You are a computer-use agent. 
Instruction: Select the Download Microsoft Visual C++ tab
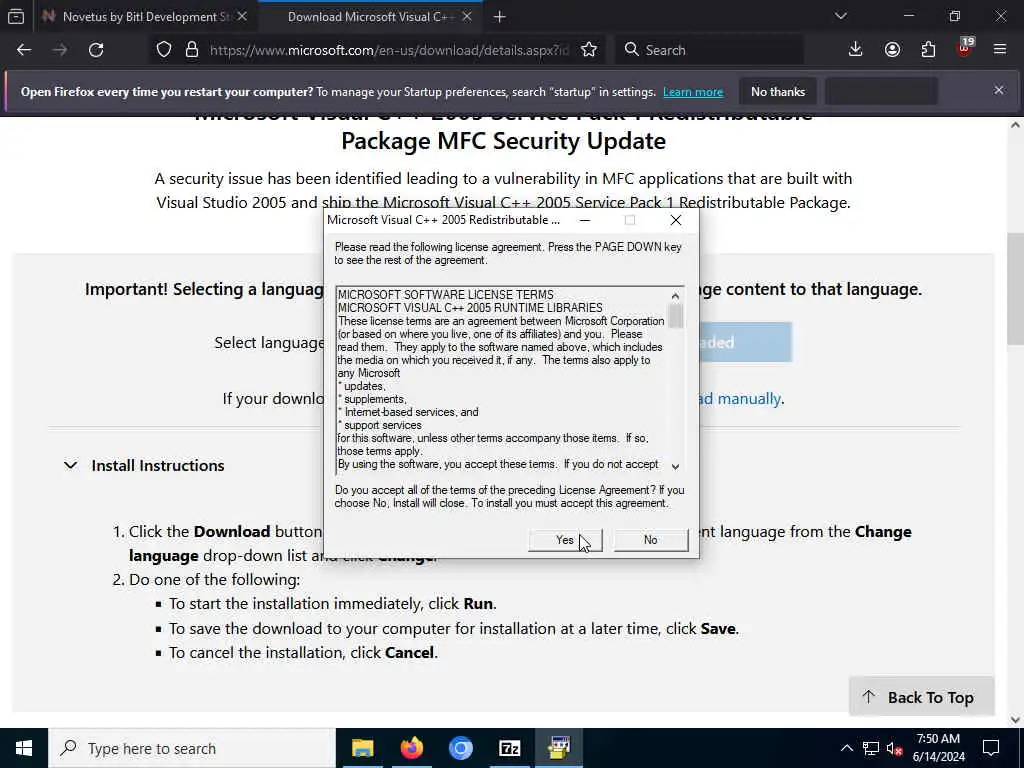click(370, 17)
